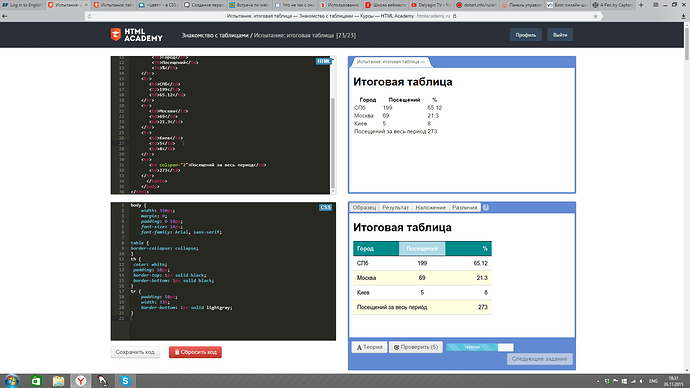
Task: Open the green Store app in taskbar
Action: pos(36,381)
